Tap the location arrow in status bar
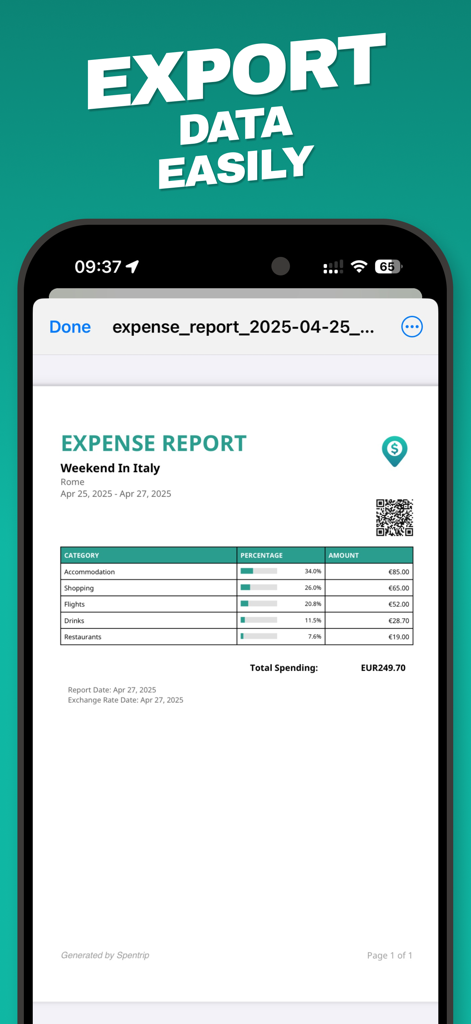Image resolution: width=471 pixels, height=1024 pixels. 133,266
